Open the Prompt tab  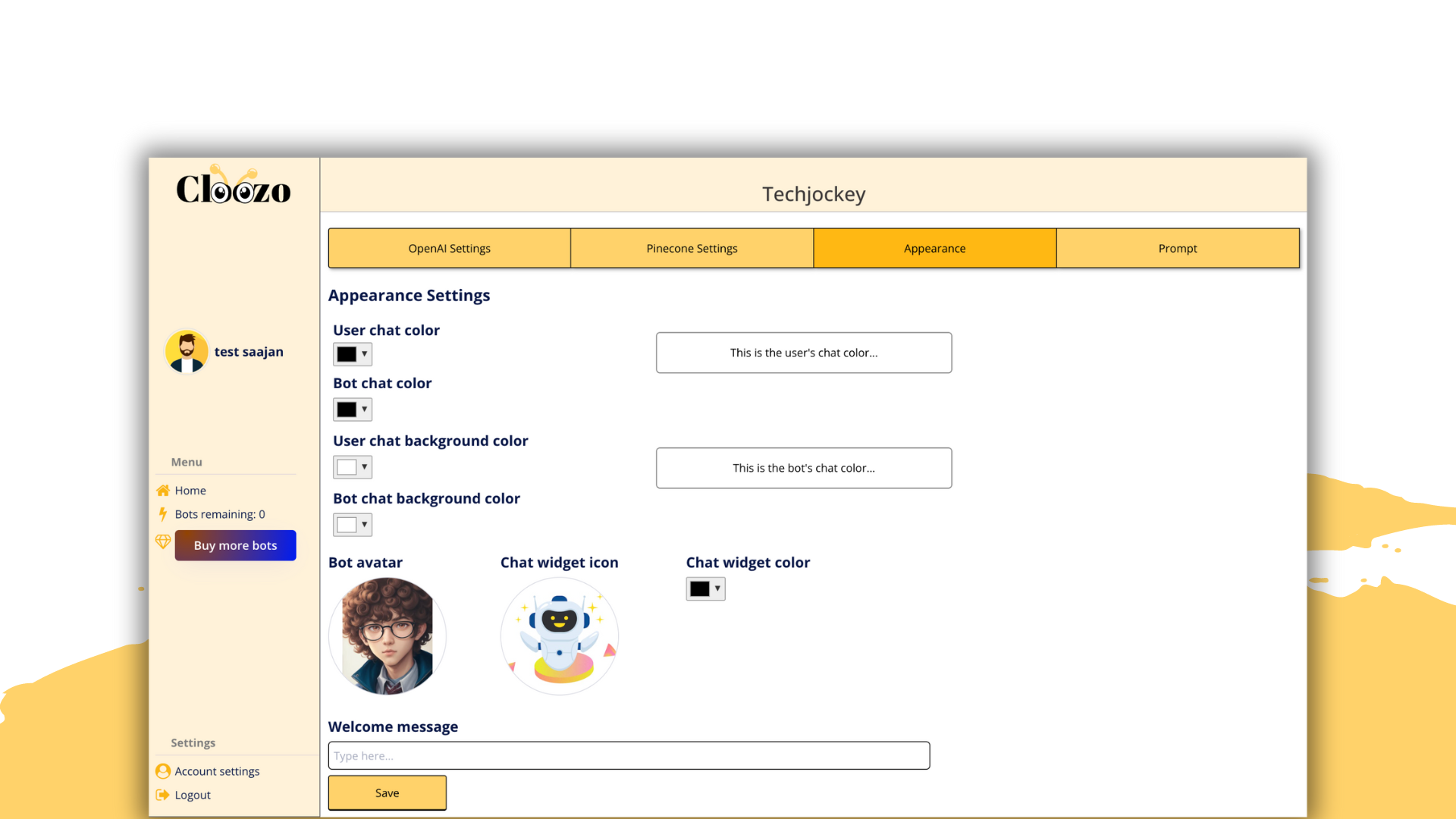(x=1177, y=249)
